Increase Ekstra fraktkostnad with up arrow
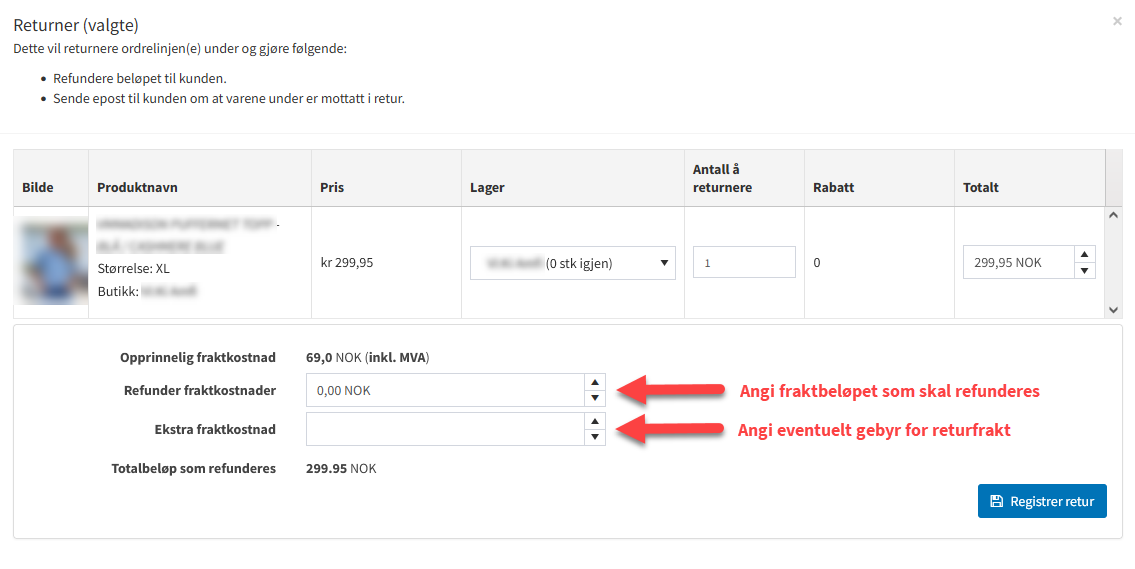Screen dimensions: 1135x569 (x=595, y=421)
